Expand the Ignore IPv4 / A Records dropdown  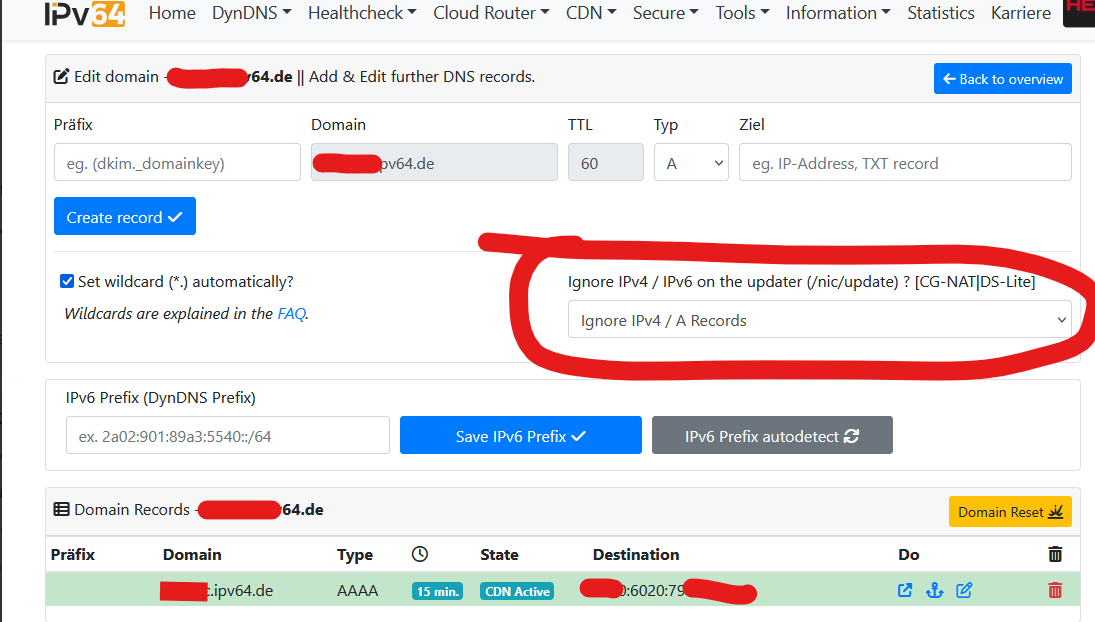coord(819,320)
